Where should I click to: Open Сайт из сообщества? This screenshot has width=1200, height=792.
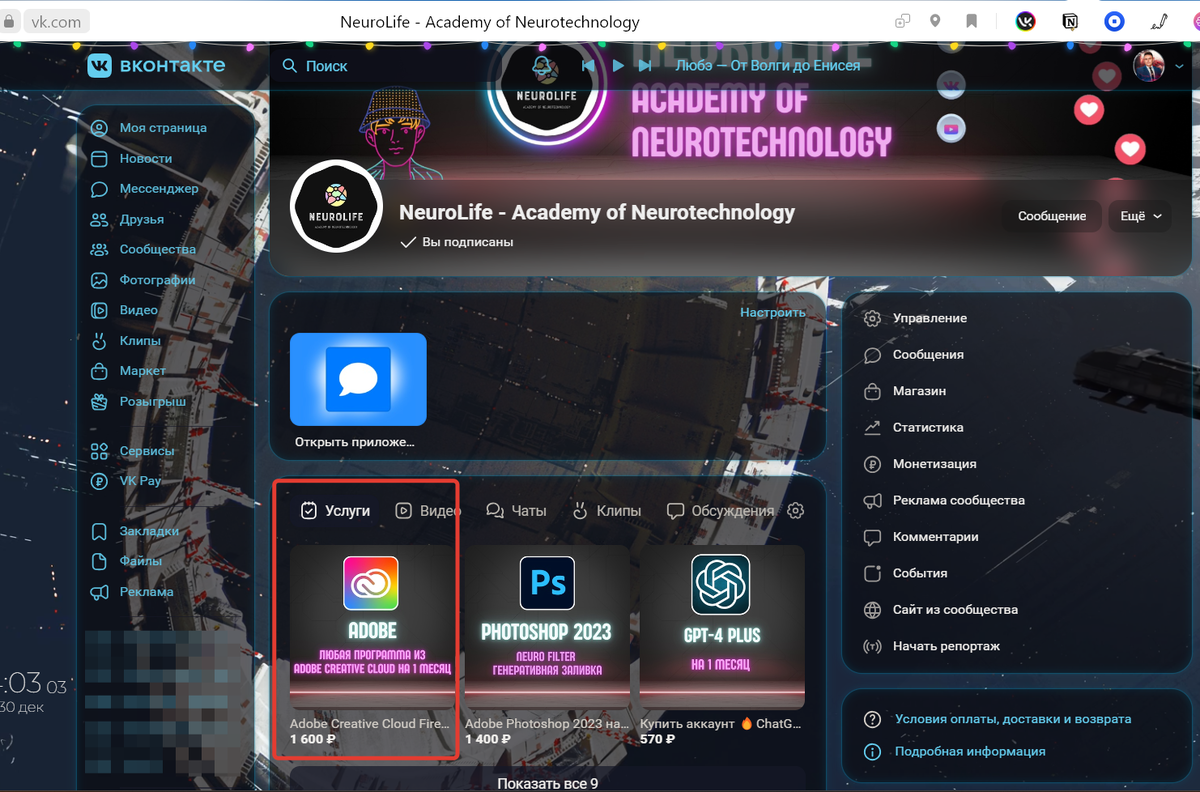tap(955, 610)
